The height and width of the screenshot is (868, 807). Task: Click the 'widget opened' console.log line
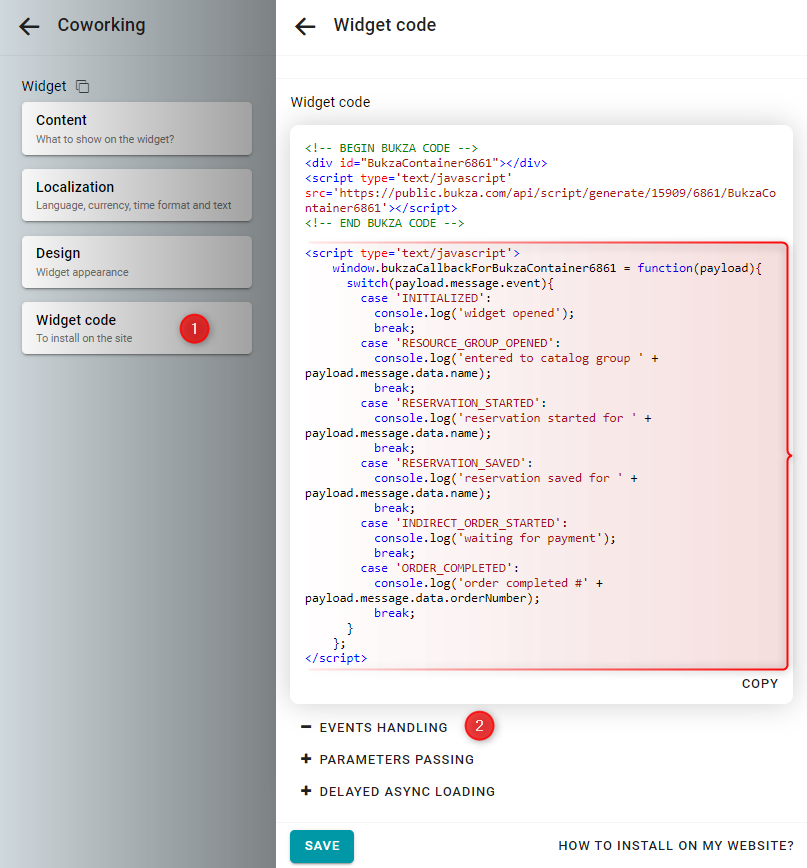tap(474, 313)
